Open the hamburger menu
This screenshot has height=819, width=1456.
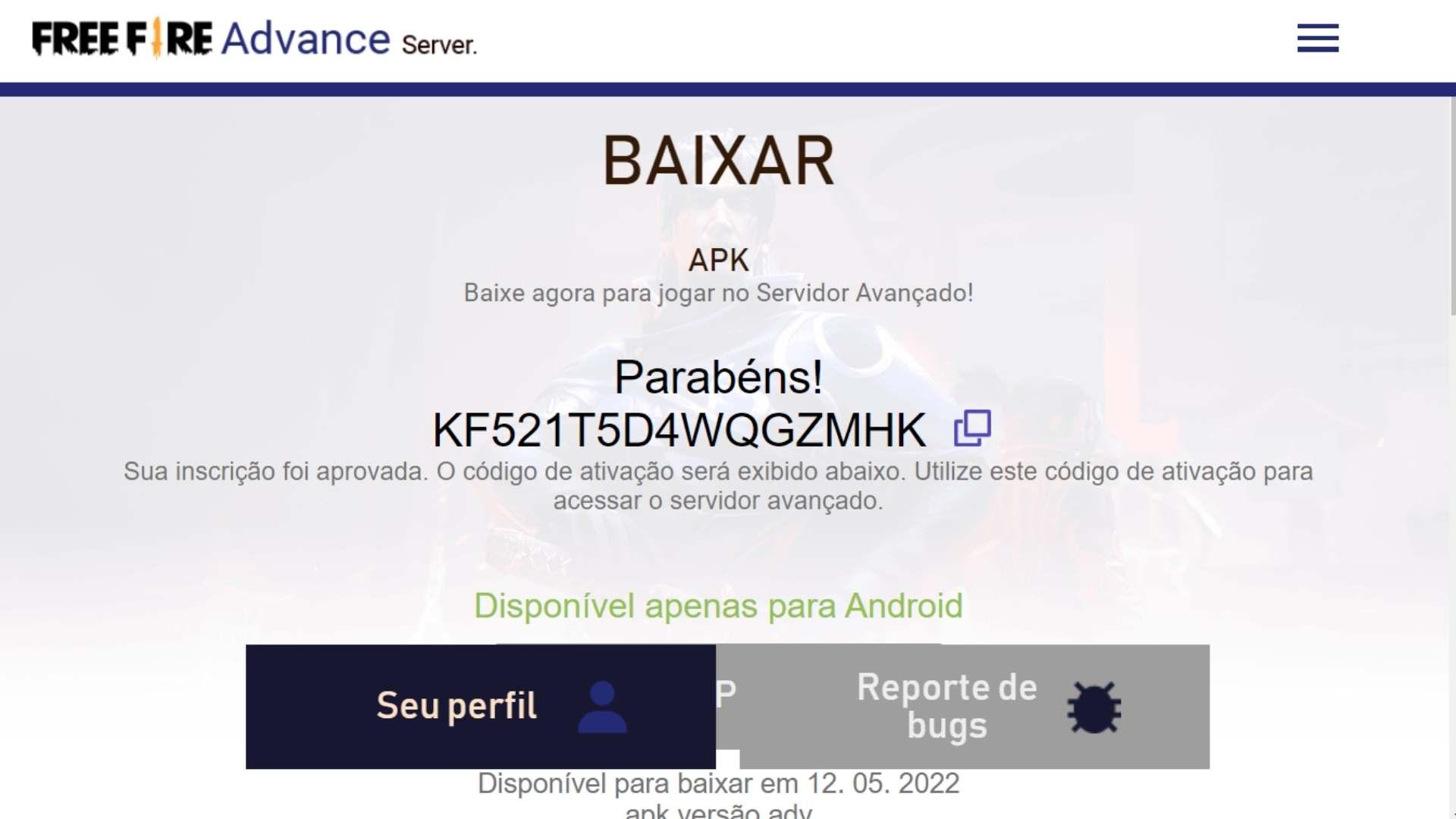point(1317,37)
